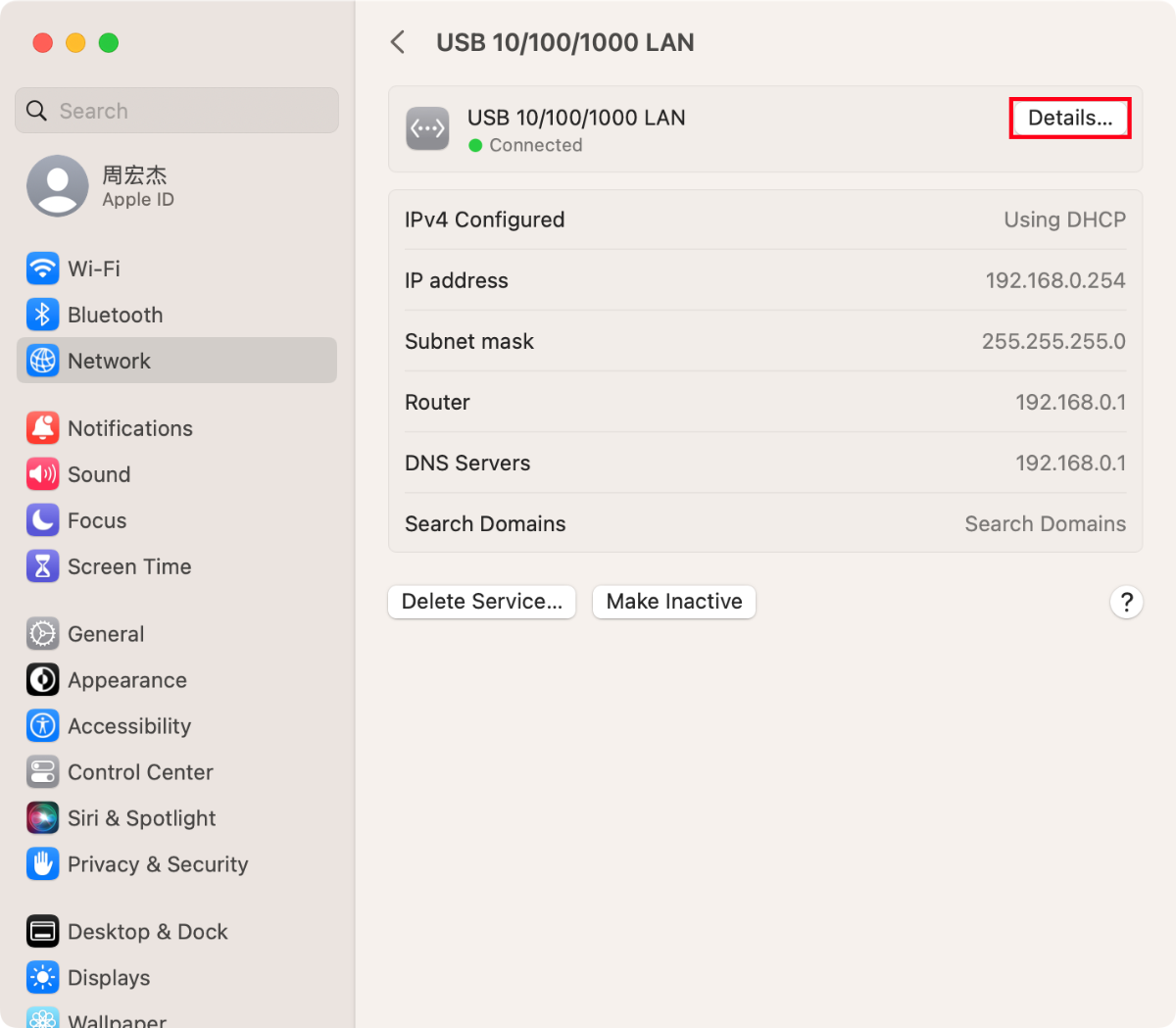Open the Wi-Fi settings icon

42,269
